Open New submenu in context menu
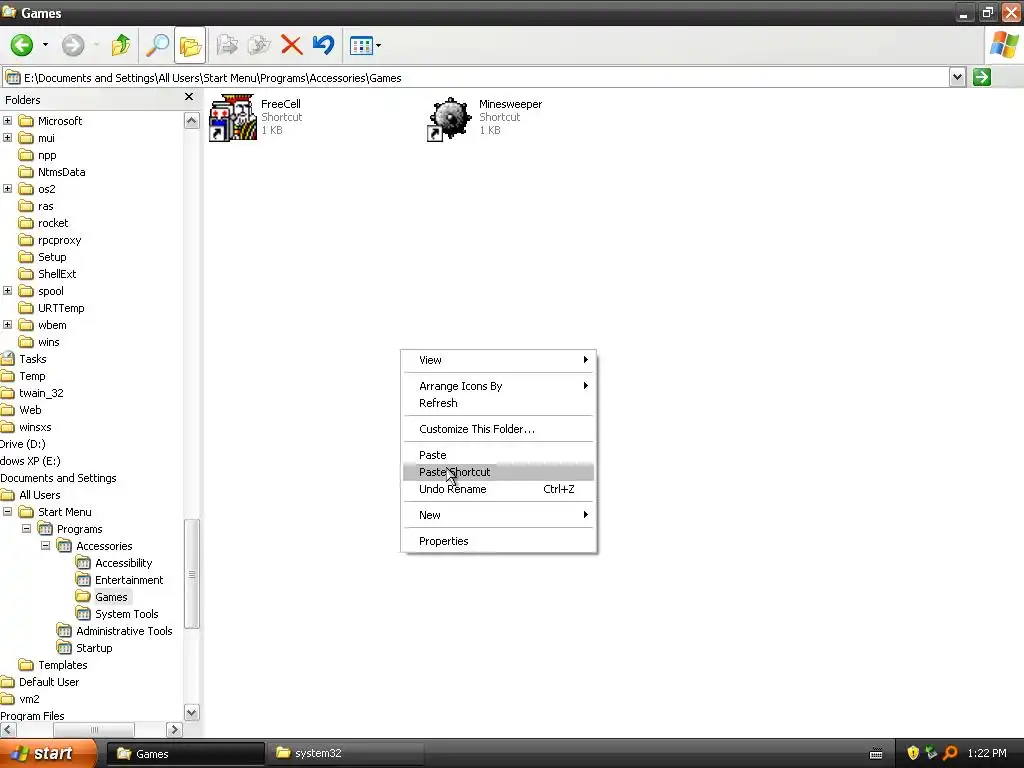Viewport: 1024px width, 768px height. pyautogui.click(x=498, y=515)
